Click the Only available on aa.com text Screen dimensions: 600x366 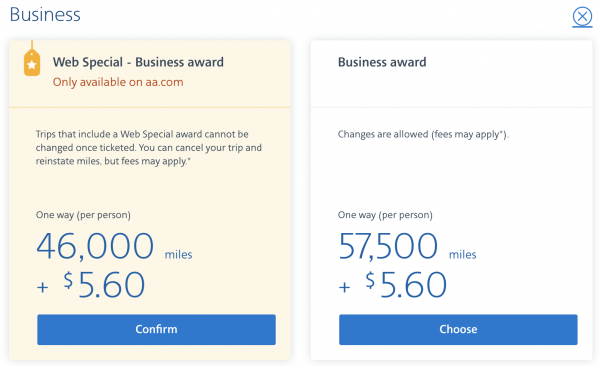pos(118,82)
